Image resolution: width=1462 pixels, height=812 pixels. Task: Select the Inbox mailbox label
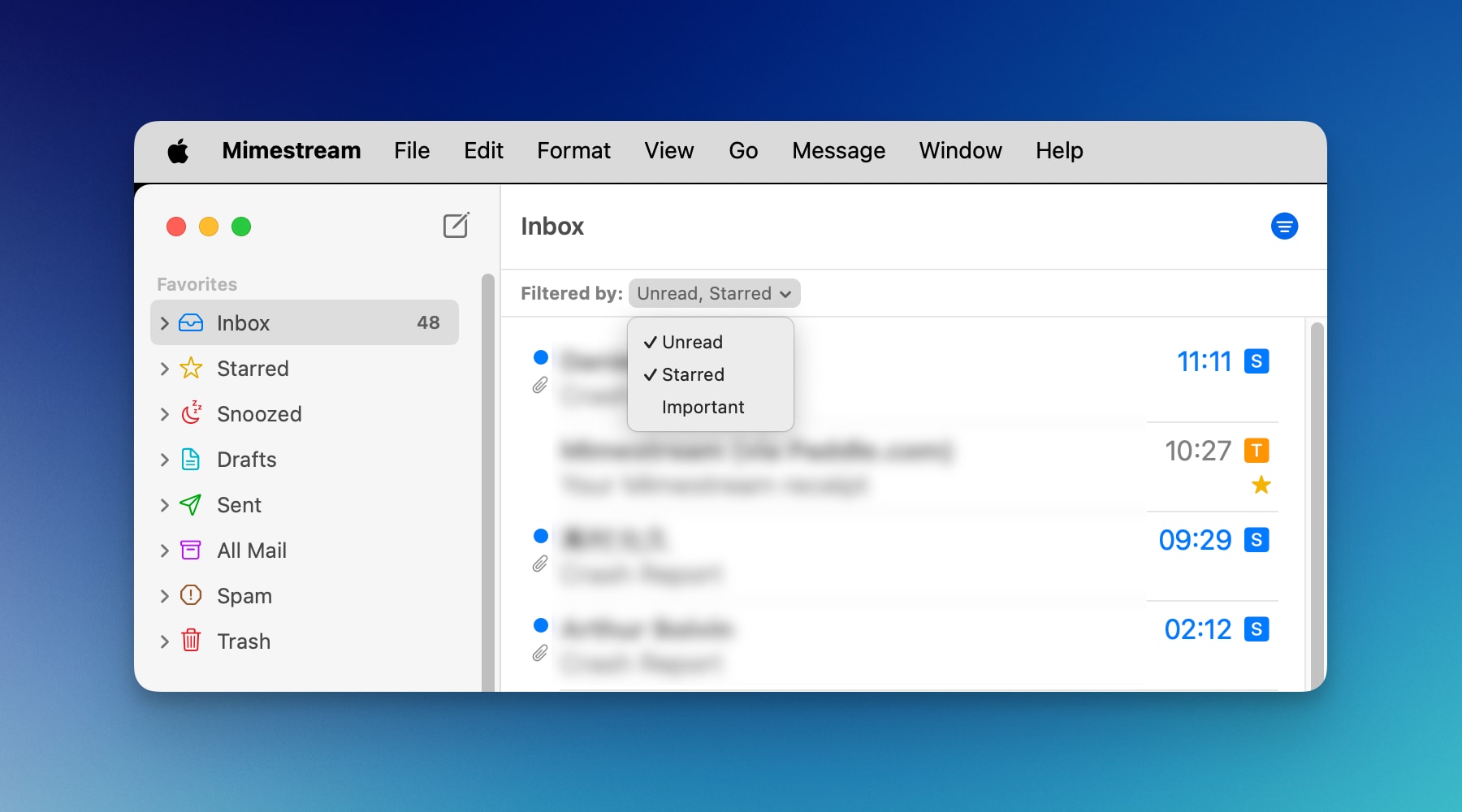[x=243, y=323]
